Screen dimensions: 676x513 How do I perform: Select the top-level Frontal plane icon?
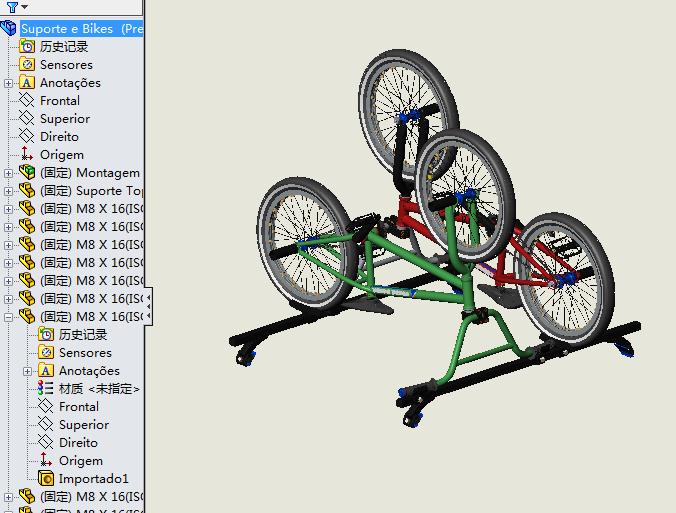click(x=27, y=101)
